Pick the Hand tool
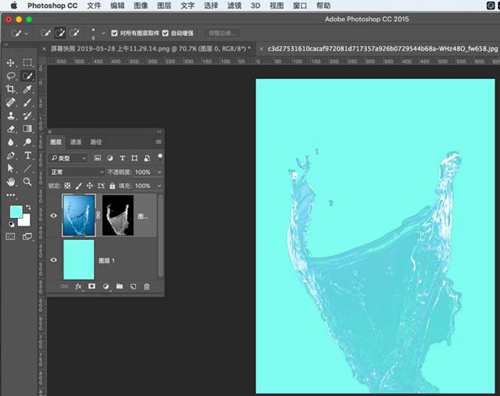The height and width of the screenshot is (396, 500). pyautogui.click(x=11, y=182)
